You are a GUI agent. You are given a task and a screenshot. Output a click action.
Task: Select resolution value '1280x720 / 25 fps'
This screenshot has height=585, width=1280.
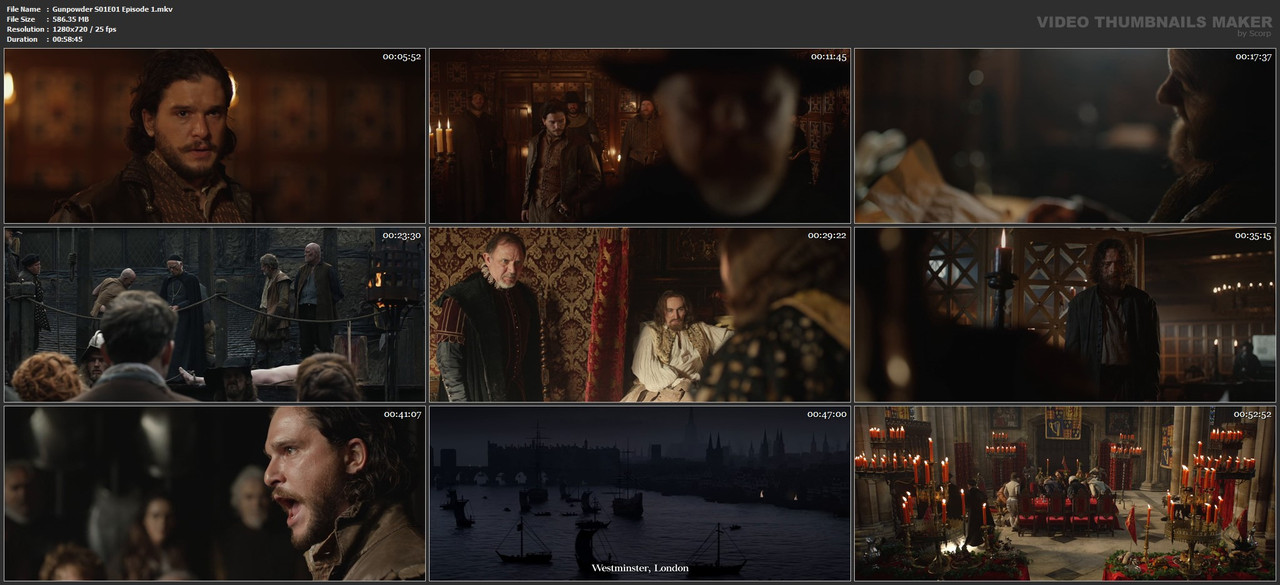(85, 29)
